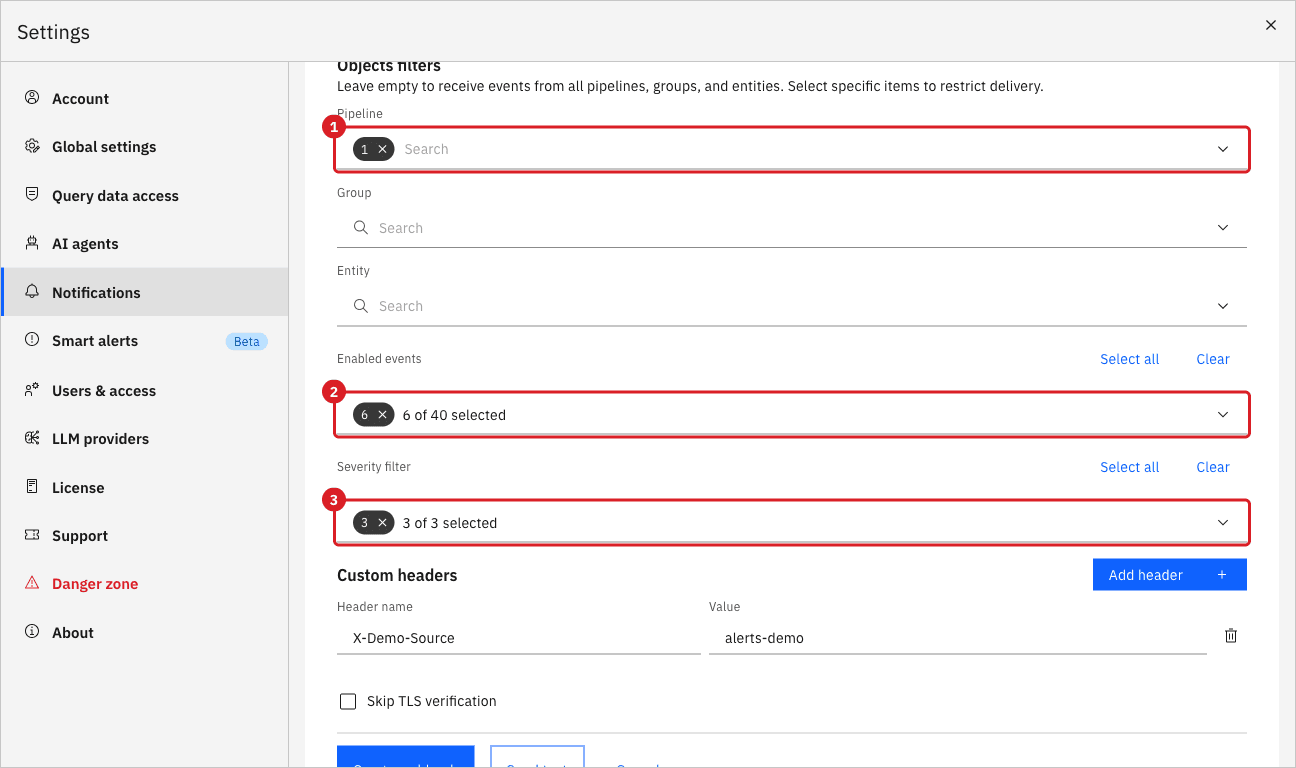The height and width of the screenshot is (768, 1296).
Task: Delete the X-Demo-Source header with trash icon
Action: (x=1231, y=636)
